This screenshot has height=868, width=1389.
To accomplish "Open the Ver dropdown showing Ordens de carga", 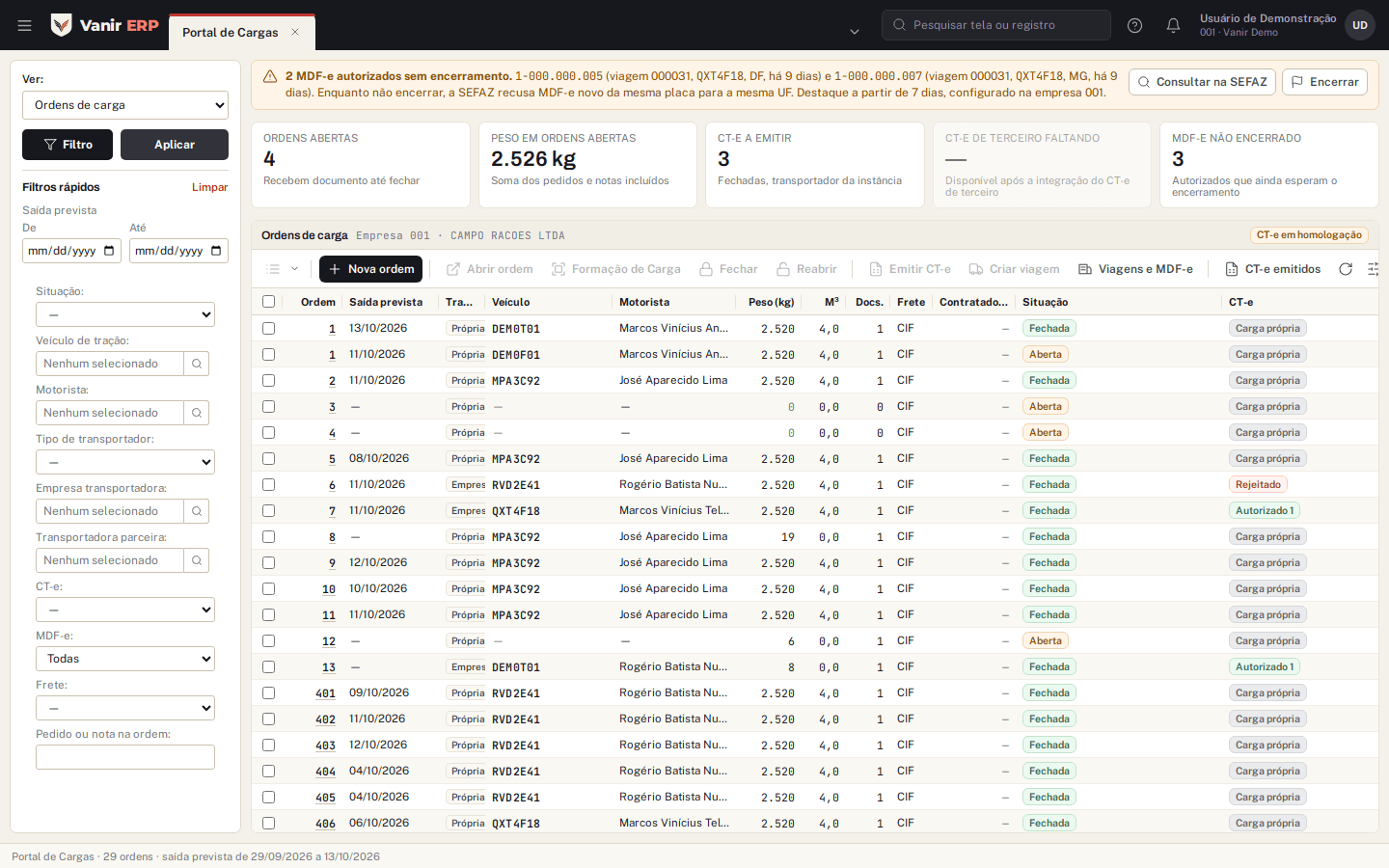I will [125, 105].
